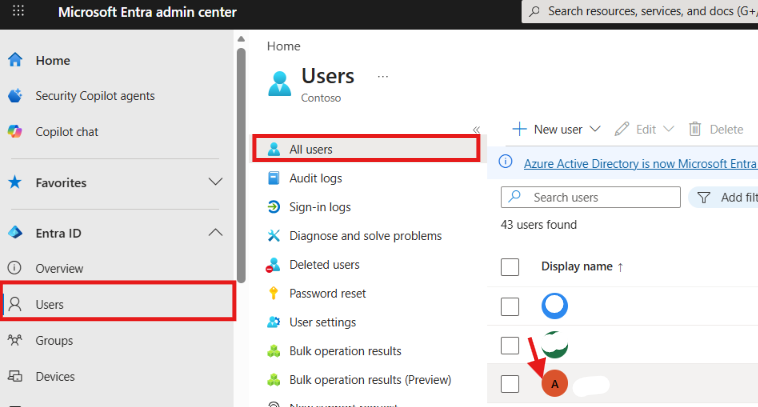Click the filter funnel icon
The image size is (758, 407).
point(704,197)
